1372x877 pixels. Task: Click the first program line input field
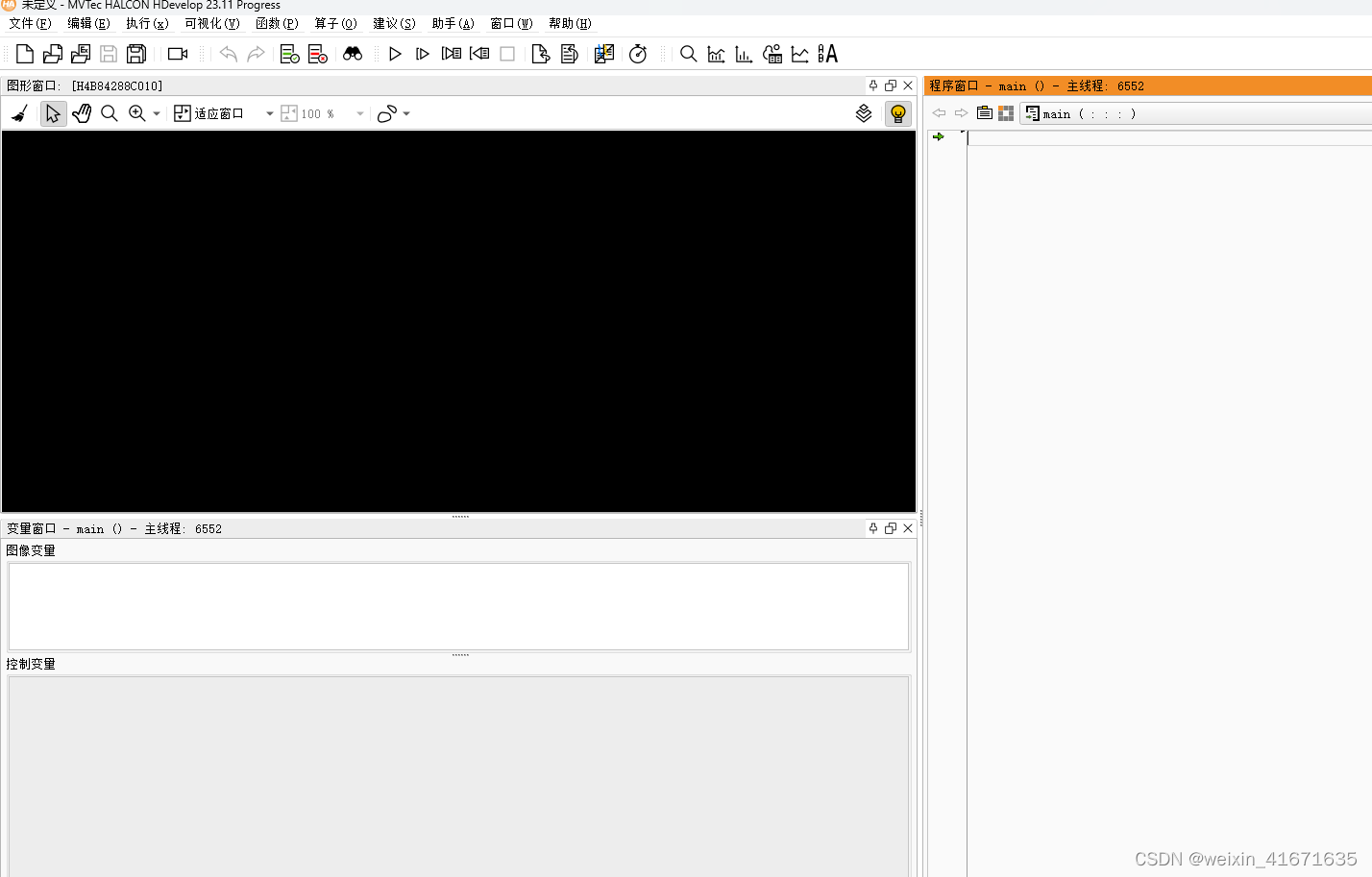[1169, 137]
